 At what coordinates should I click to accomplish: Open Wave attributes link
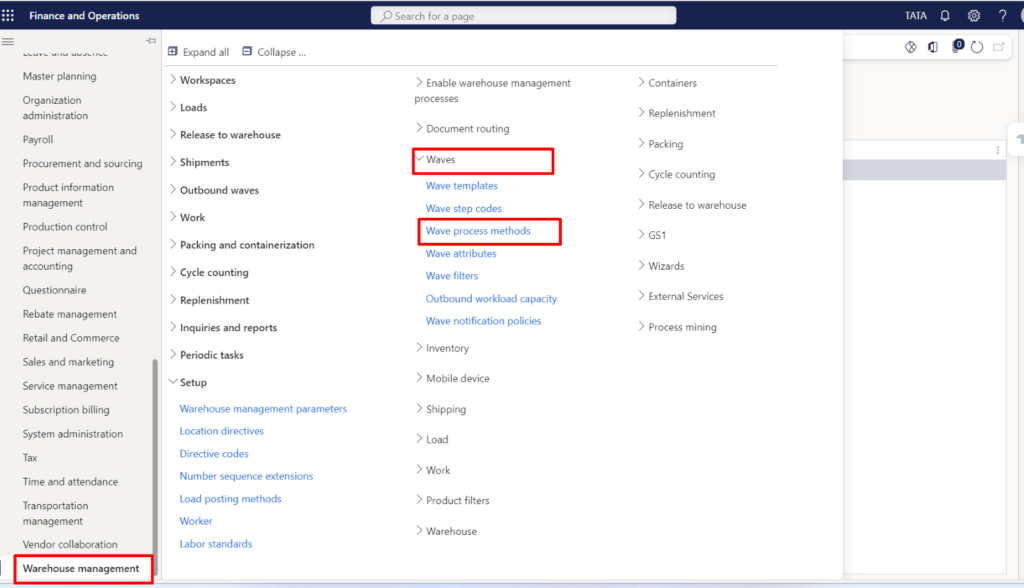pyautogui.click(x=461, y=253)
